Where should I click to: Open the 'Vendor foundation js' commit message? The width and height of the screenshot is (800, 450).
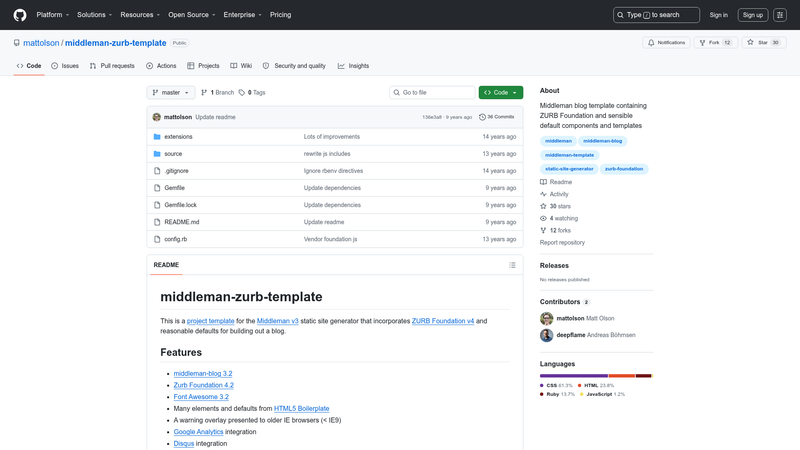pos(331,239)
